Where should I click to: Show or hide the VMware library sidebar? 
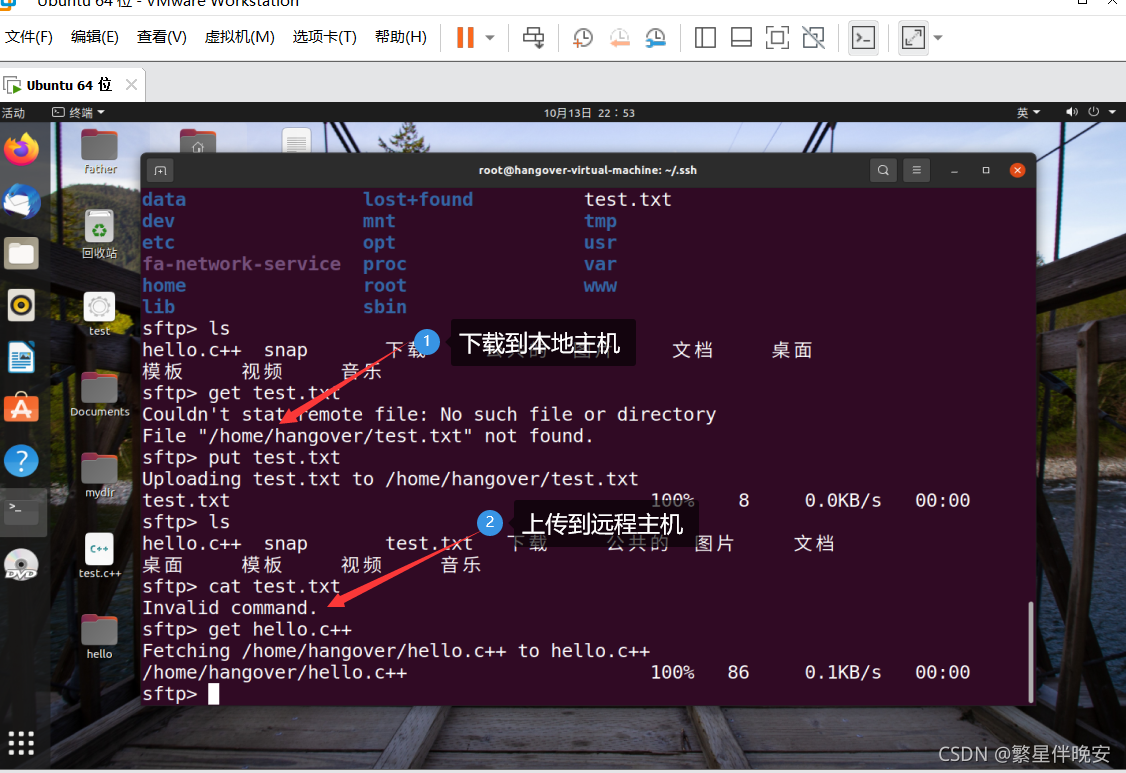point(705,37)
